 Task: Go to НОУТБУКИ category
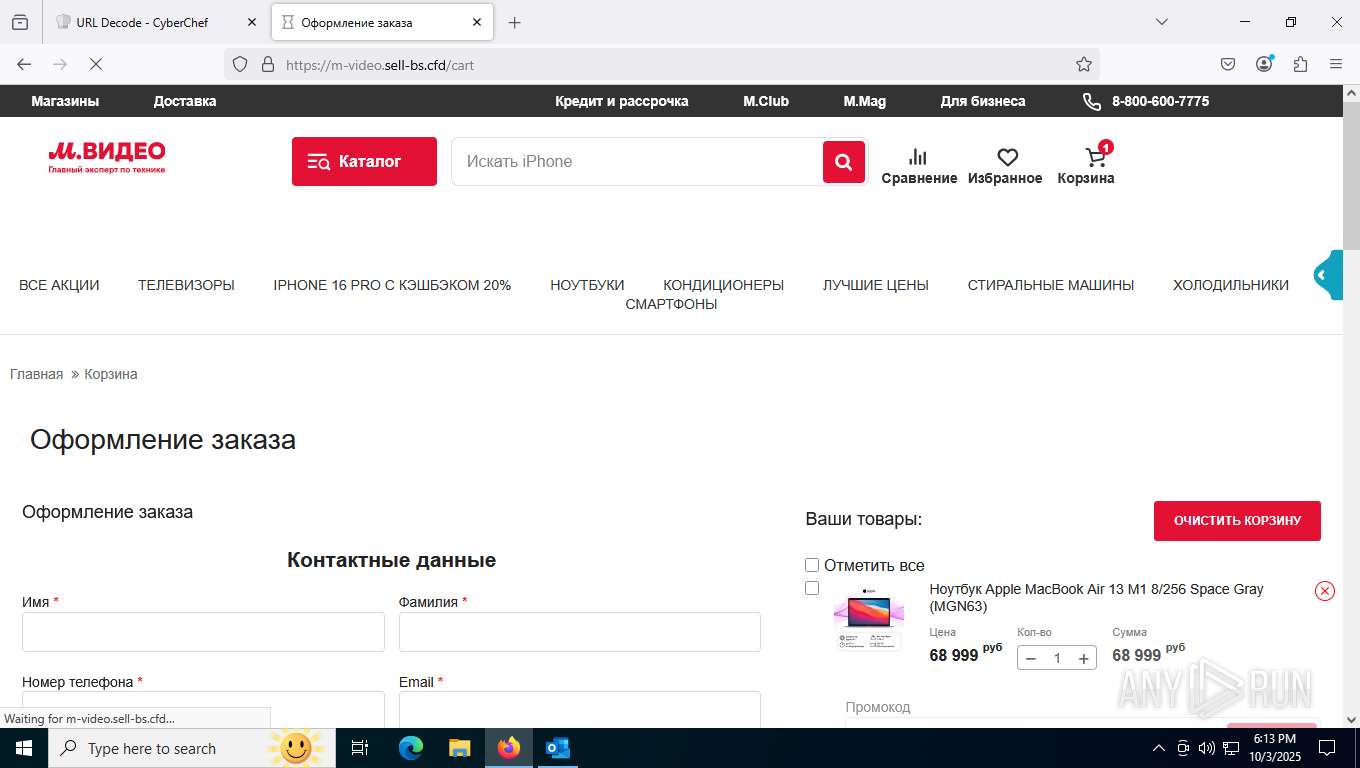[x=587, y=285]
